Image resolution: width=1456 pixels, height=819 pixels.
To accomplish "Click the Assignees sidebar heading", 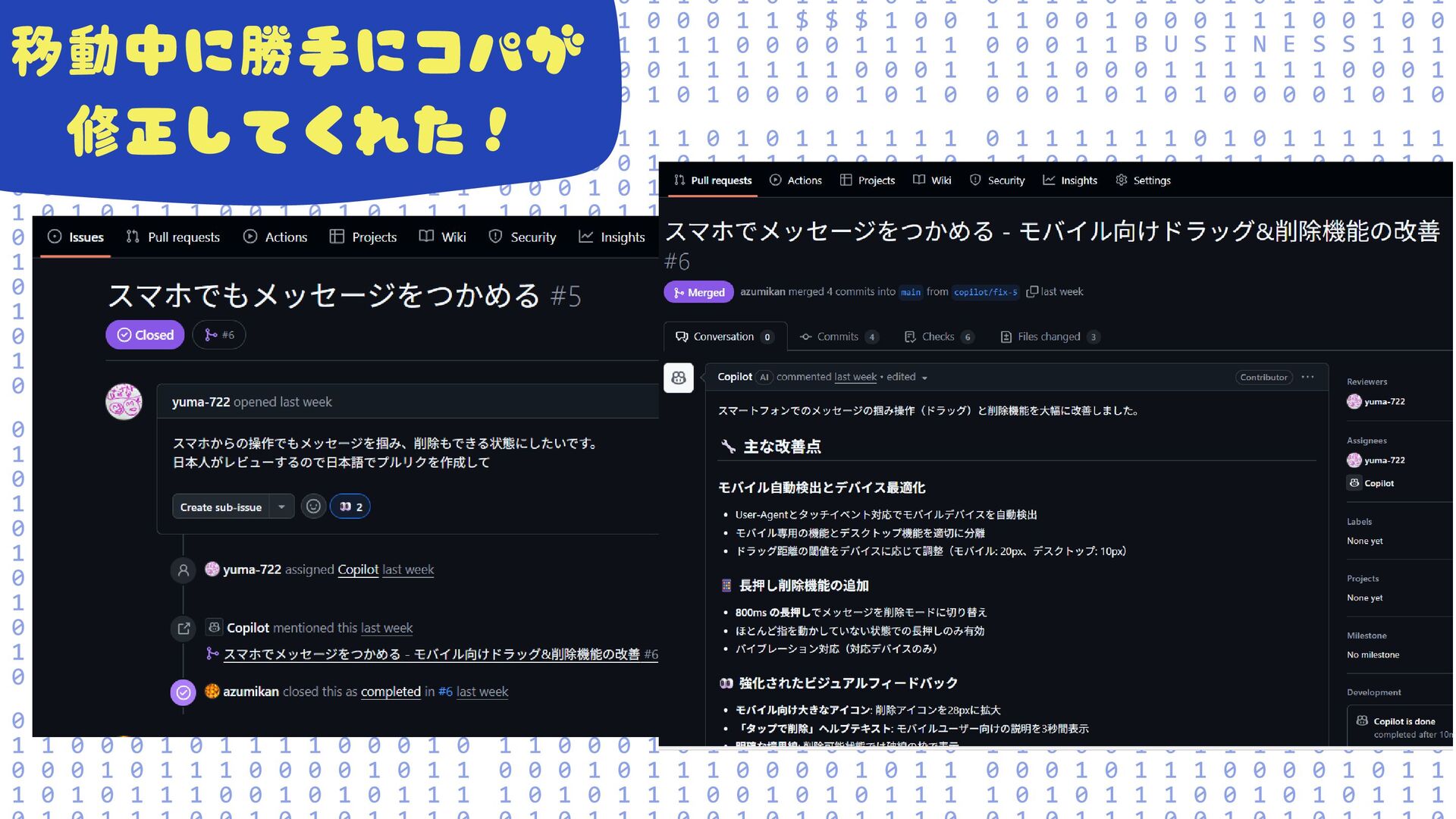I will 1367,441.
